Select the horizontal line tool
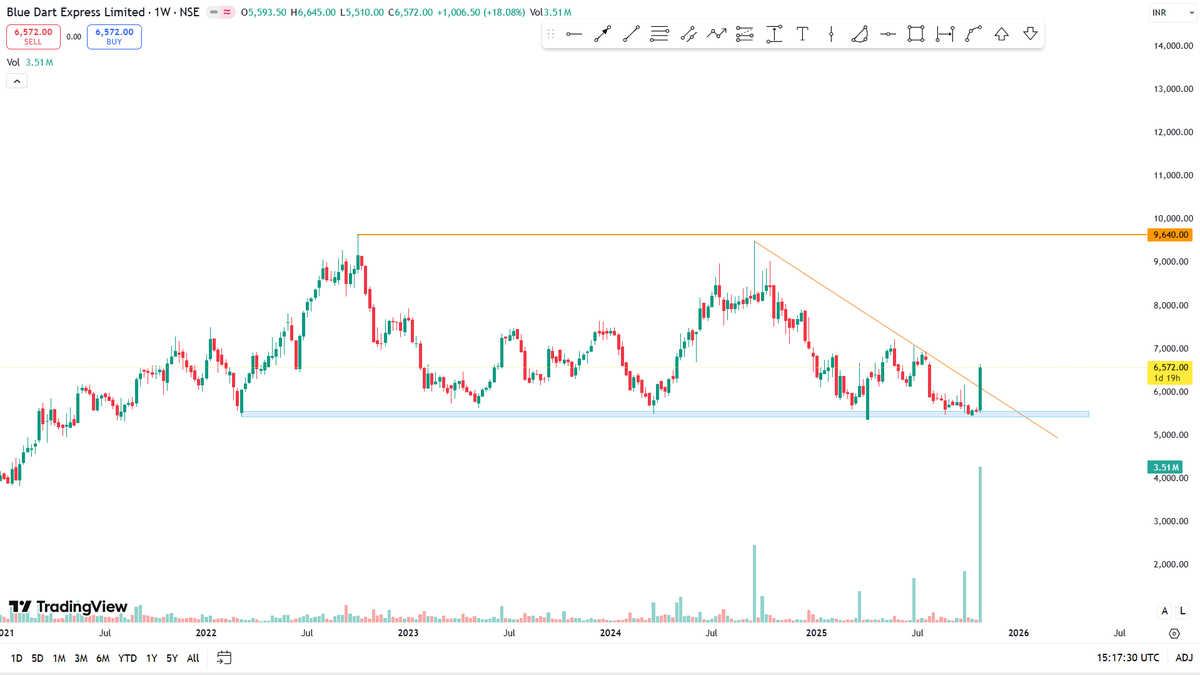 [888, 35]
